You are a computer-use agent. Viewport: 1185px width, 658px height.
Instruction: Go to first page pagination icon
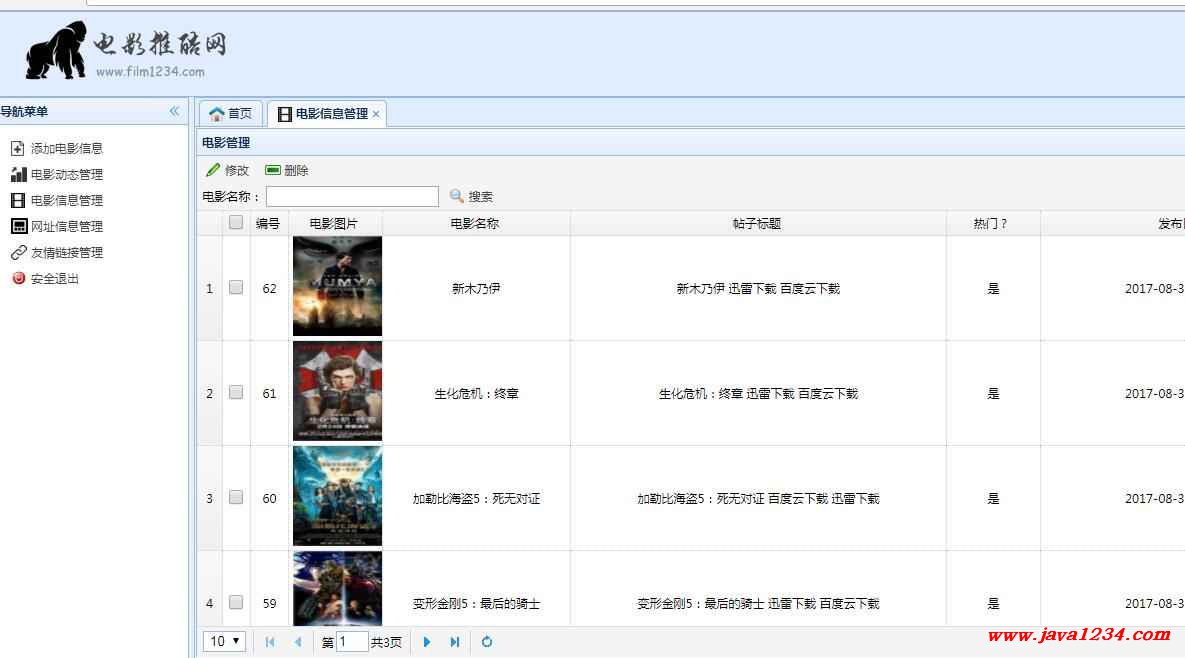[x=270, y=642]
